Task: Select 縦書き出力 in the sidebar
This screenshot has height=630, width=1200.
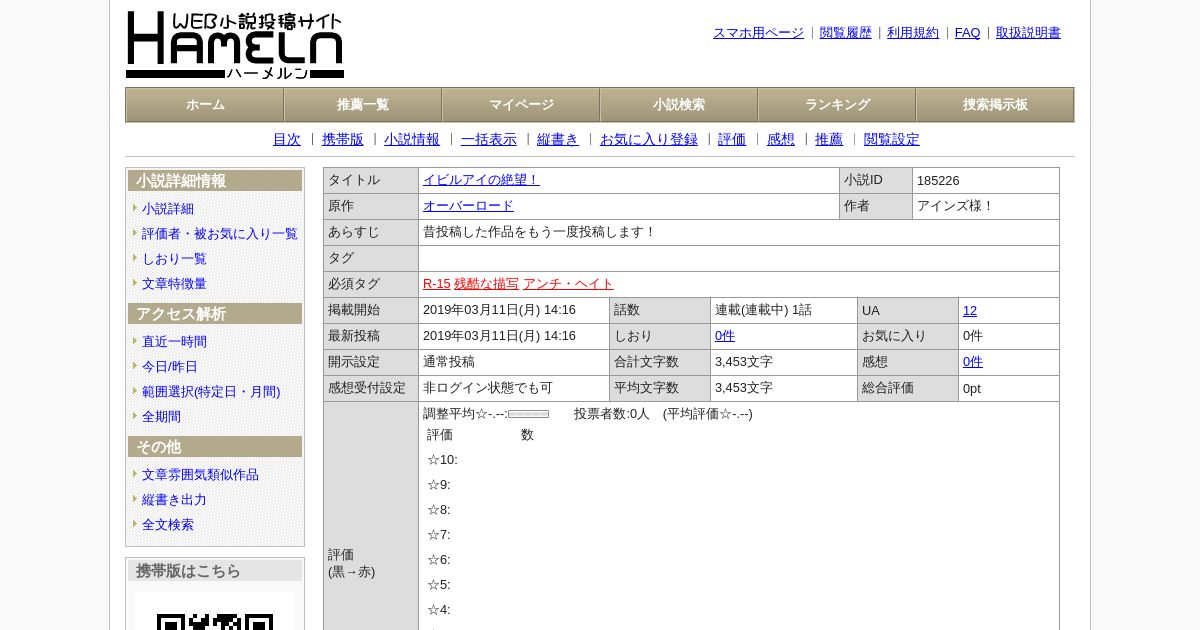Action: coord(174,500)
